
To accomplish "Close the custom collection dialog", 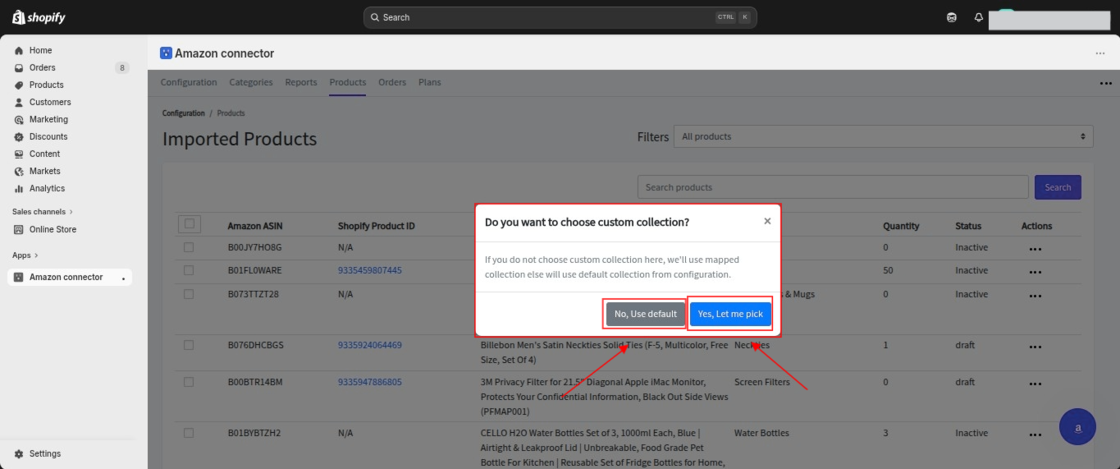I will pos(767,221).
